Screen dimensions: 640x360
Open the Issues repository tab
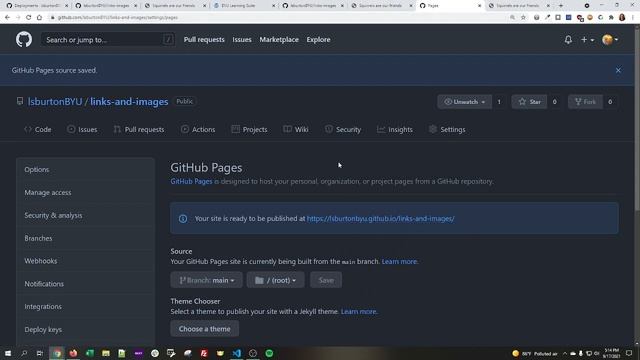82,129
